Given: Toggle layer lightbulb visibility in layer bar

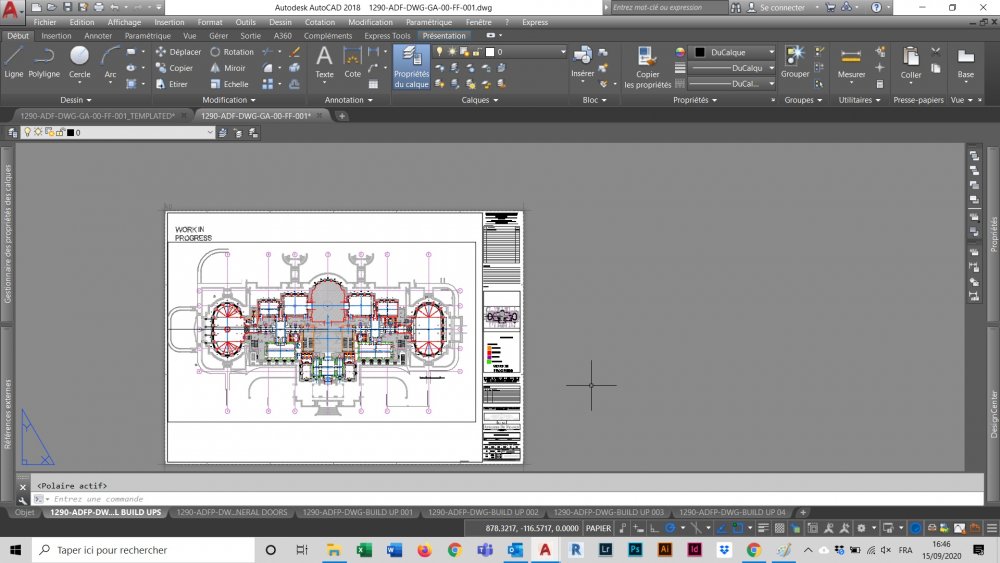Looking at the screenshot, I should coord(27,132).
